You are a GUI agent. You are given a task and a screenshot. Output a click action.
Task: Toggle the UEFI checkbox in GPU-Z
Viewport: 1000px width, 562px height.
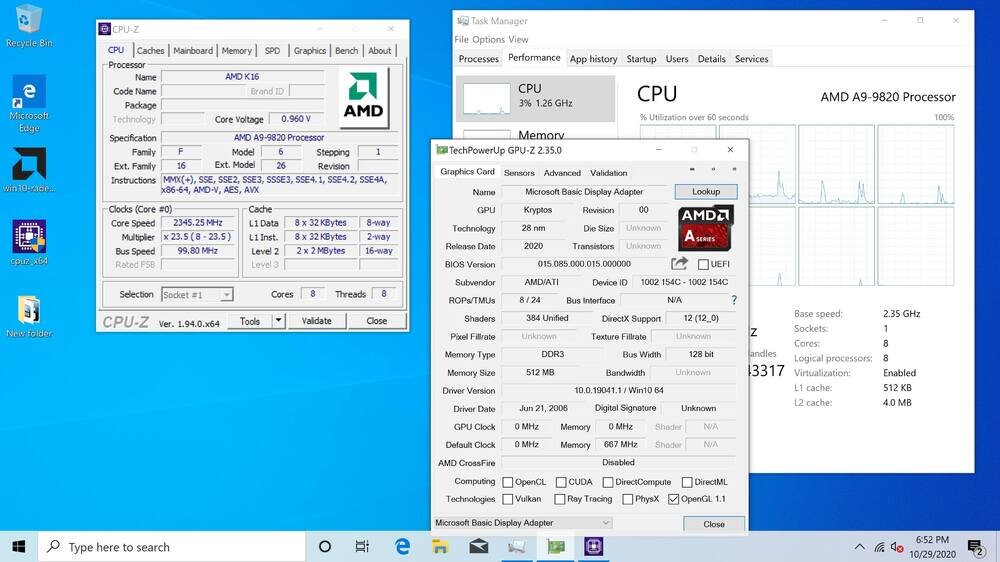703,264
